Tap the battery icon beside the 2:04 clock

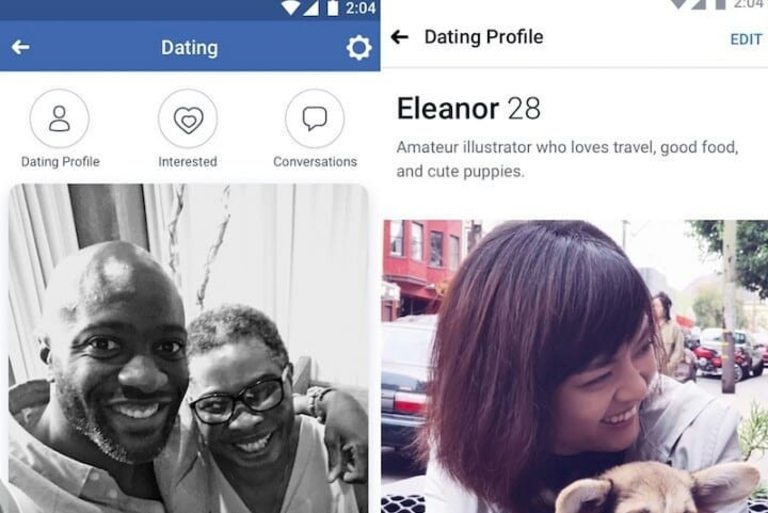tap(333, 8)
